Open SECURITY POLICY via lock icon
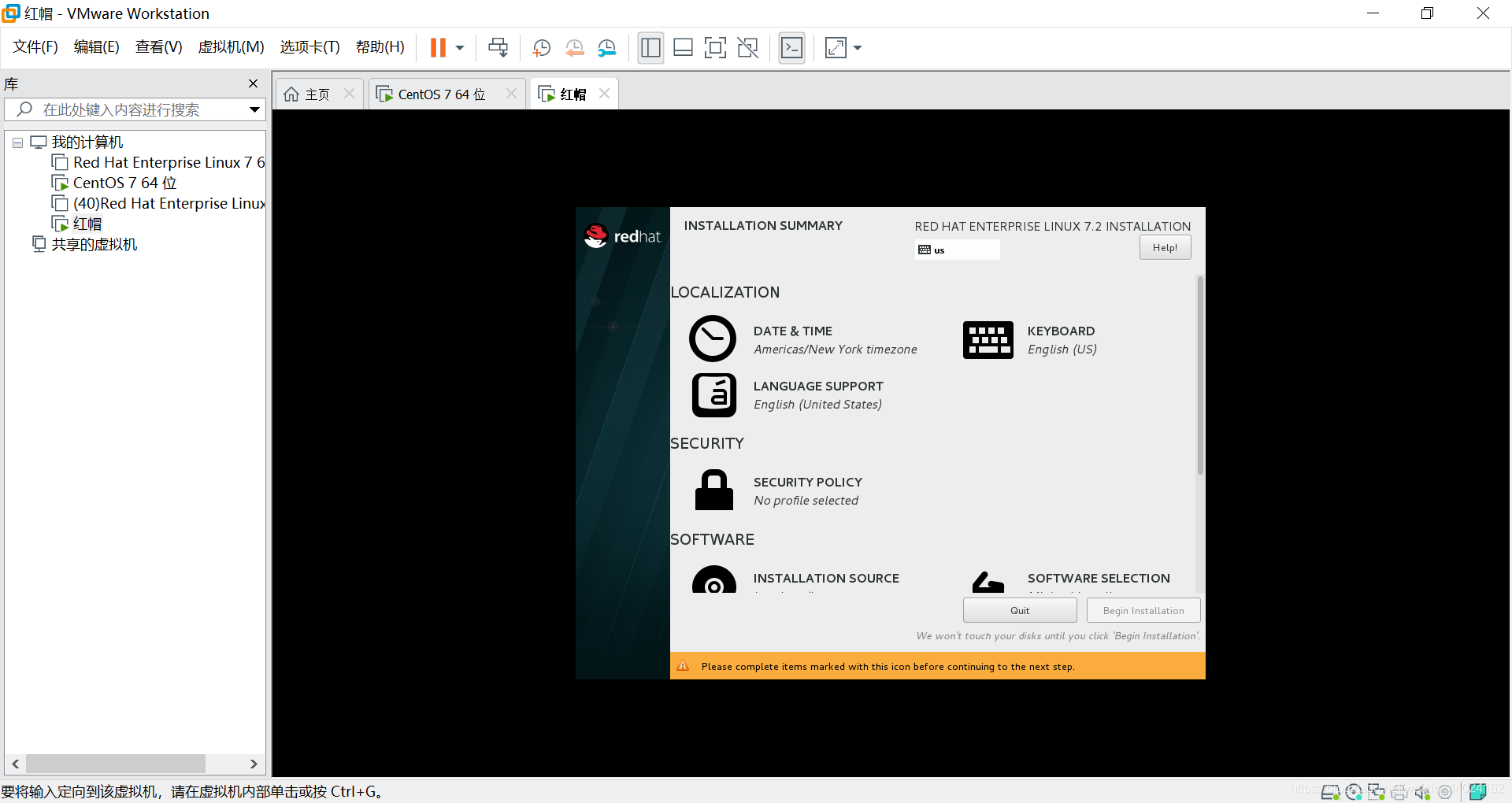Screen dimensions: 1512x803 714,490
